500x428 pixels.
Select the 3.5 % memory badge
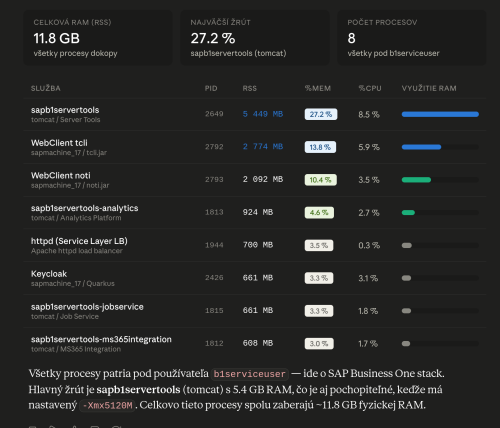click(x=319, y=245)
